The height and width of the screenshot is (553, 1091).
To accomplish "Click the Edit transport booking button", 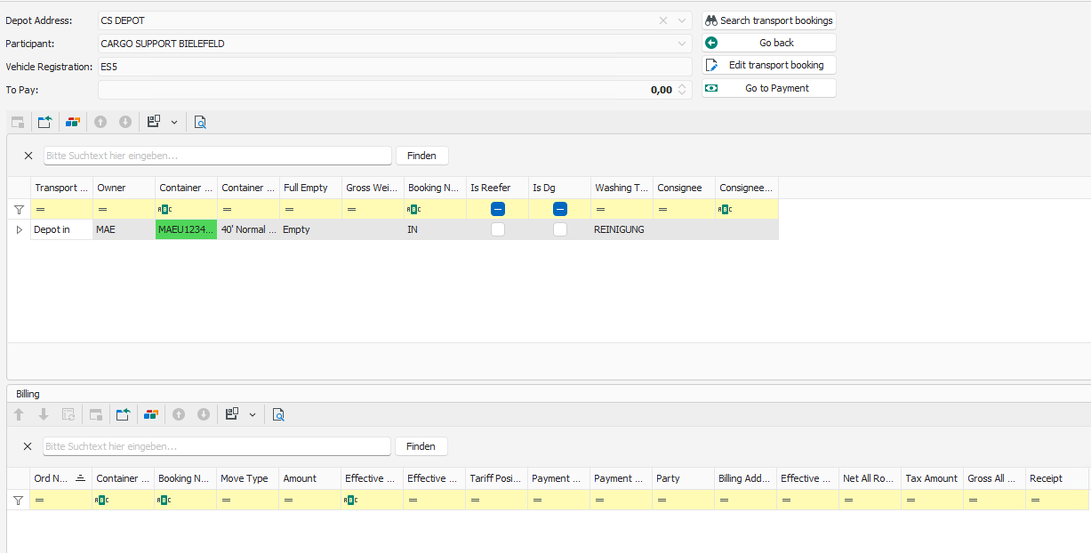I will pos(768,65).
